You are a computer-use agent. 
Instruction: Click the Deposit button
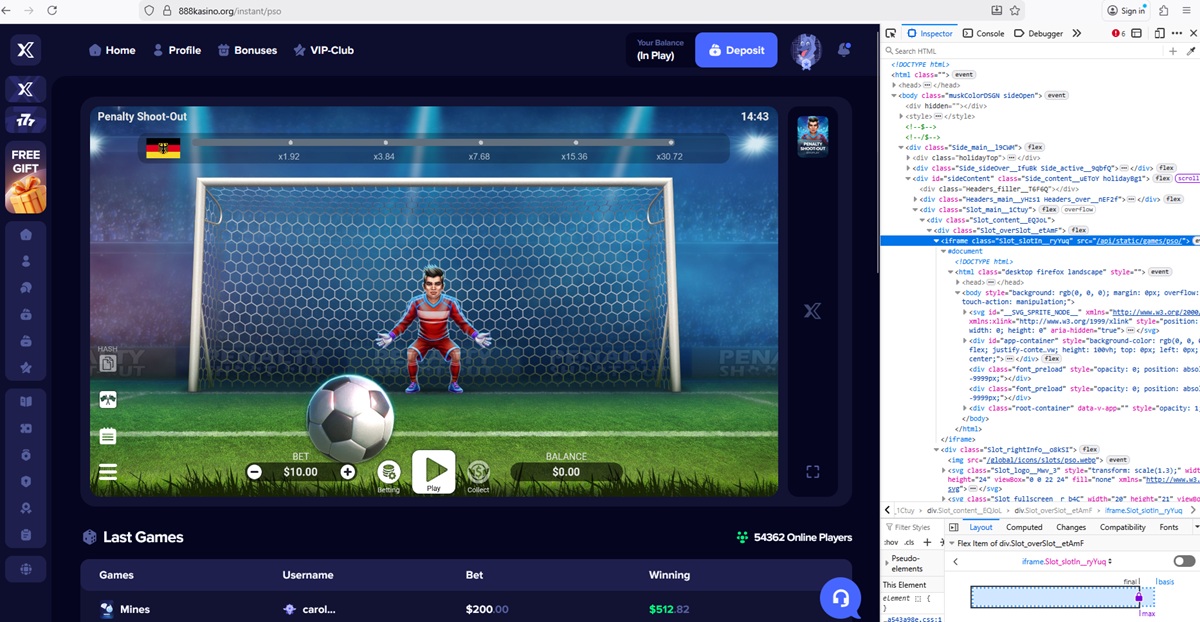tap(736, 50)
